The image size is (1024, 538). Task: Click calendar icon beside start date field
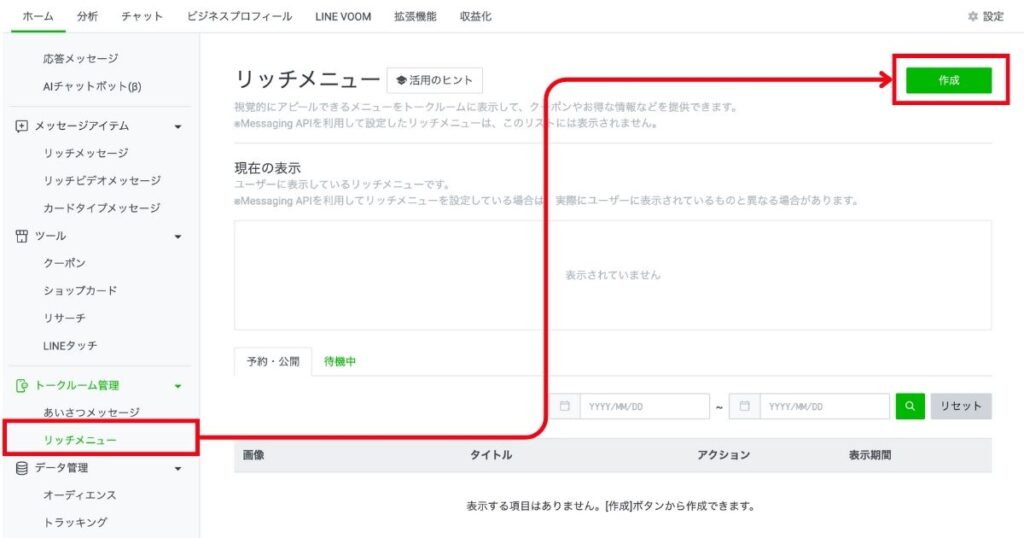(x=564, y=406)
